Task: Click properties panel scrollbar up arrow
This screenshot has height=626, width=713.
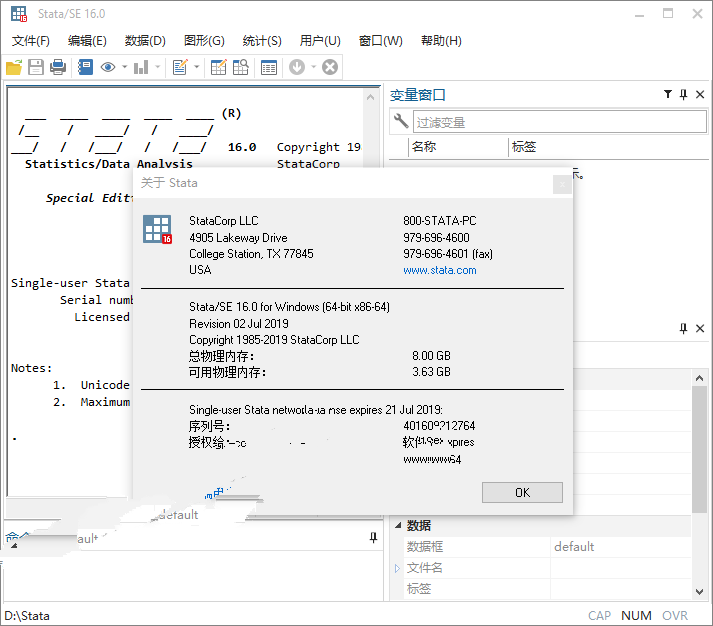Action: [699, 378]
